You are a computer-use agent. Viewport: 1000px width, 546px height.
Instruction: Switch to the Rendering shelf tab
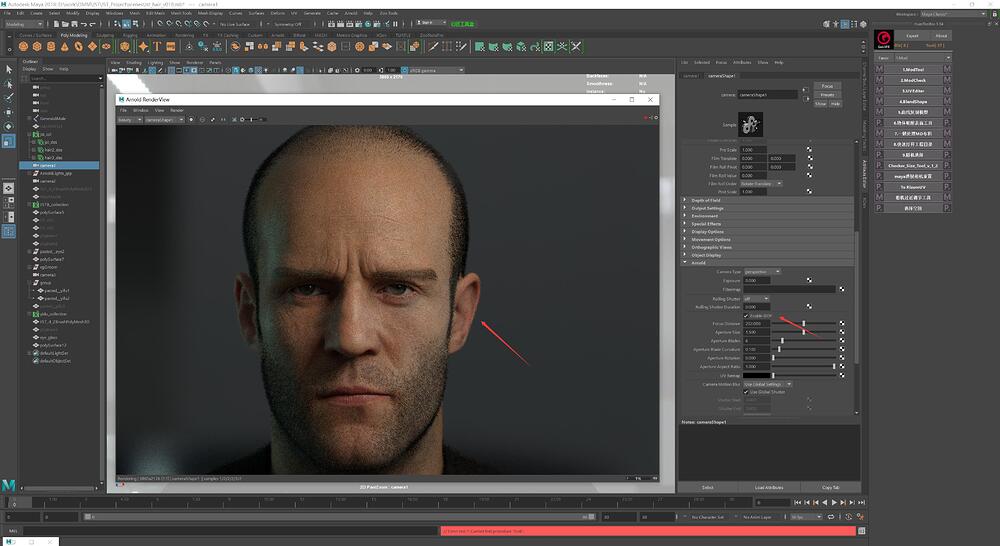pyautogui.click(x=184, y=35)
